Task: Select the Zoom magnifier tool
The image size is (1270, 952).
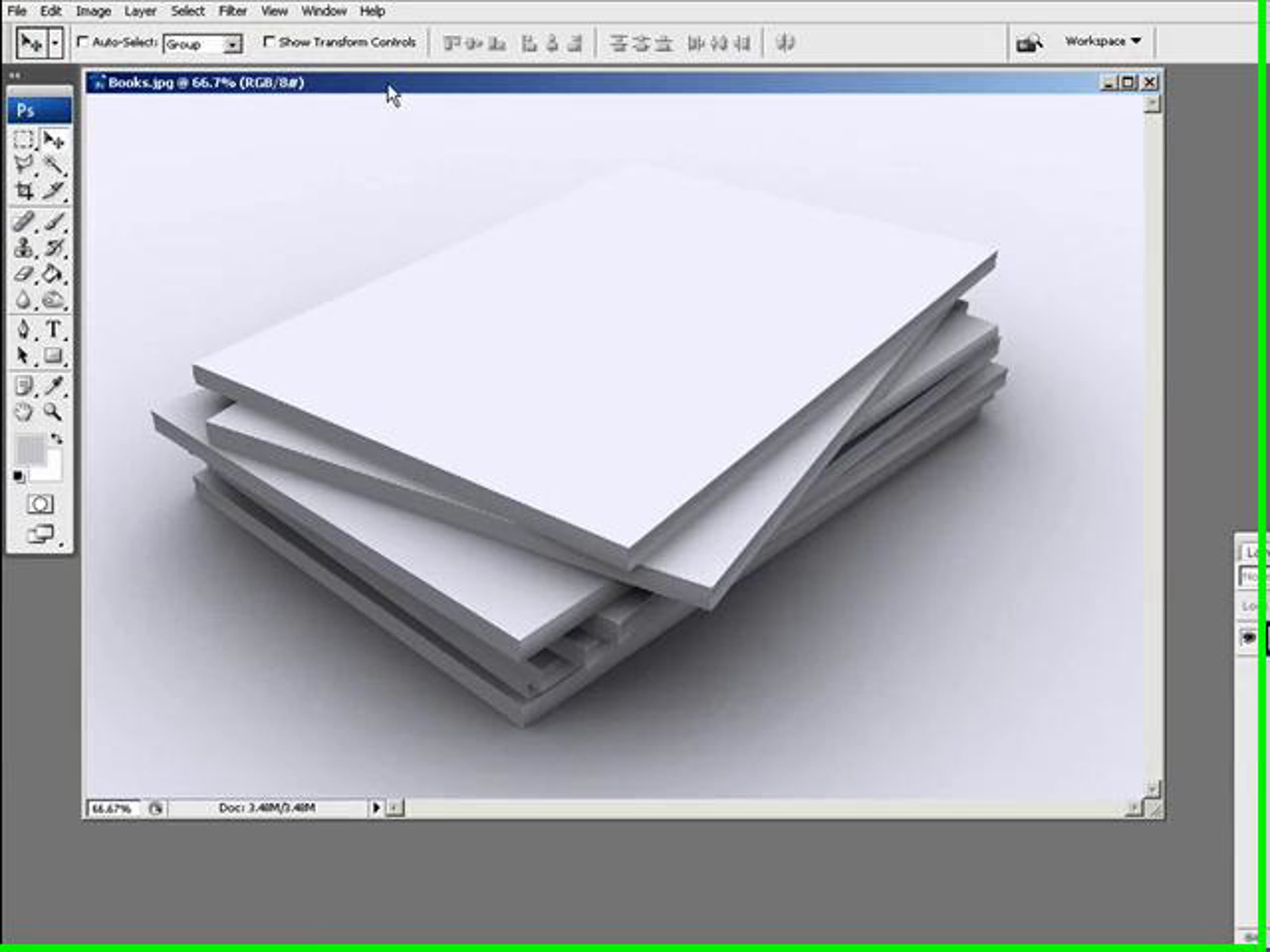Action: click(x=53, y=412)
